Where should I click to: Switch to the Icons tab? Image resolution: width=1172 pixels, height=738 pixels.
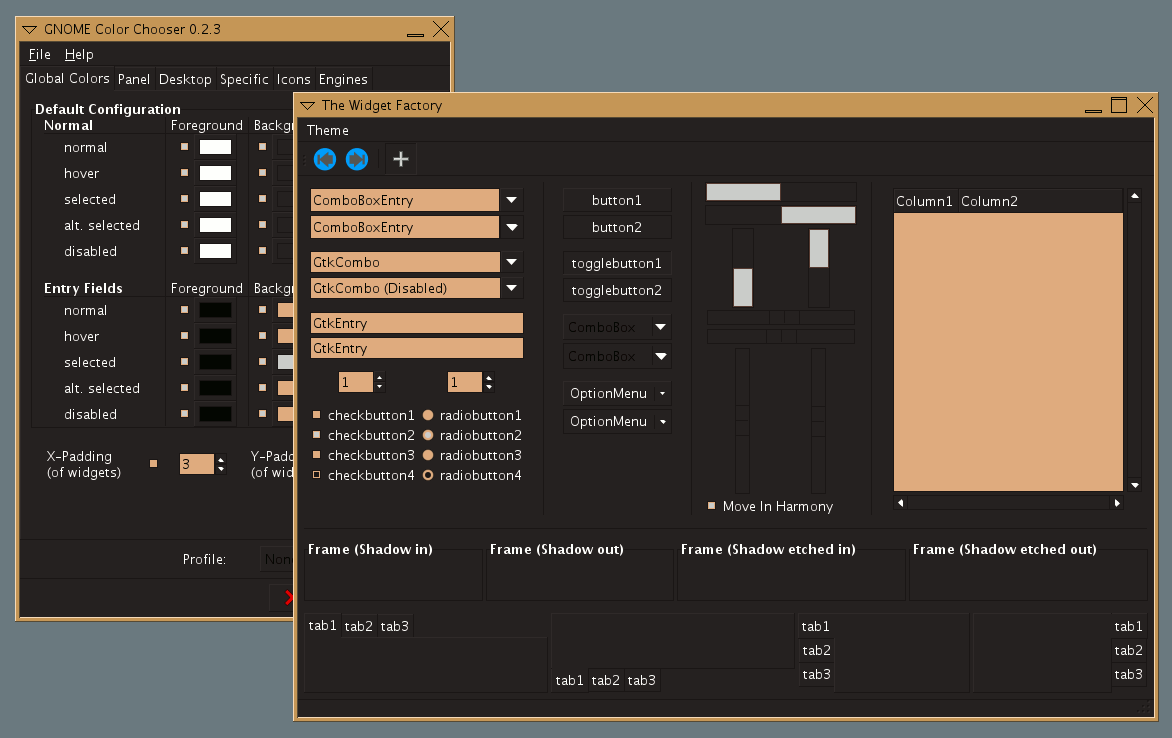[294, 79]
